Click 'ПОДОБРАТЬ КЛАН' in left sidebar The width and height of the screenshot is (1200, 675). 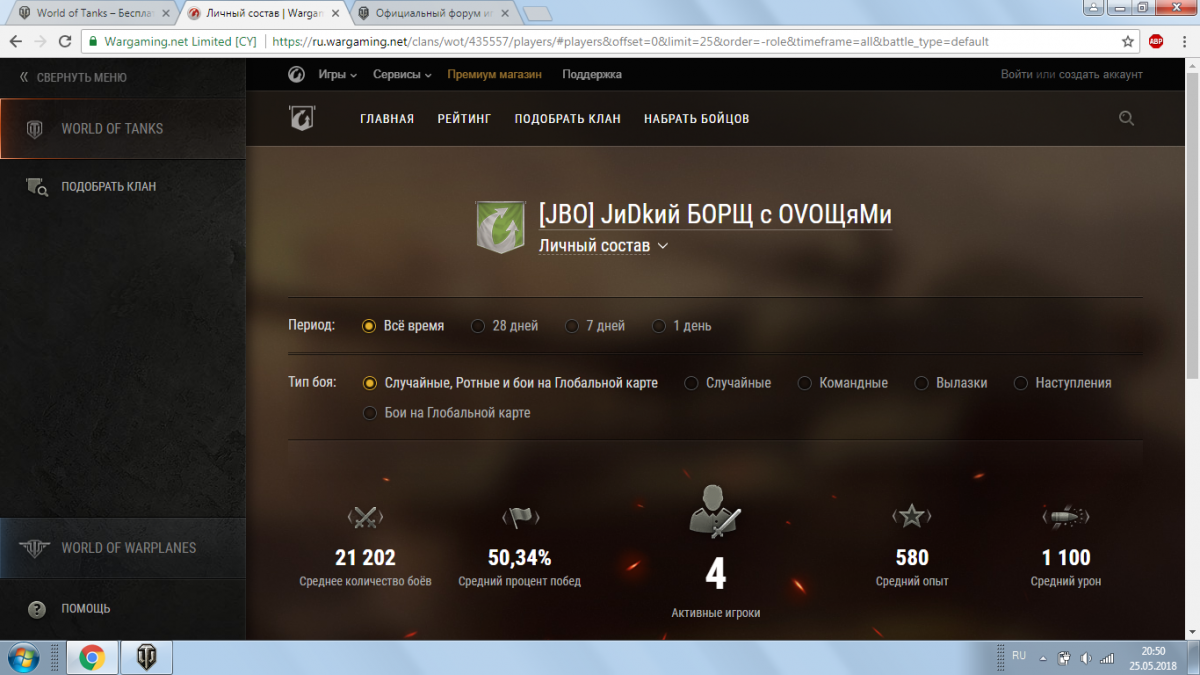point(108,187)
